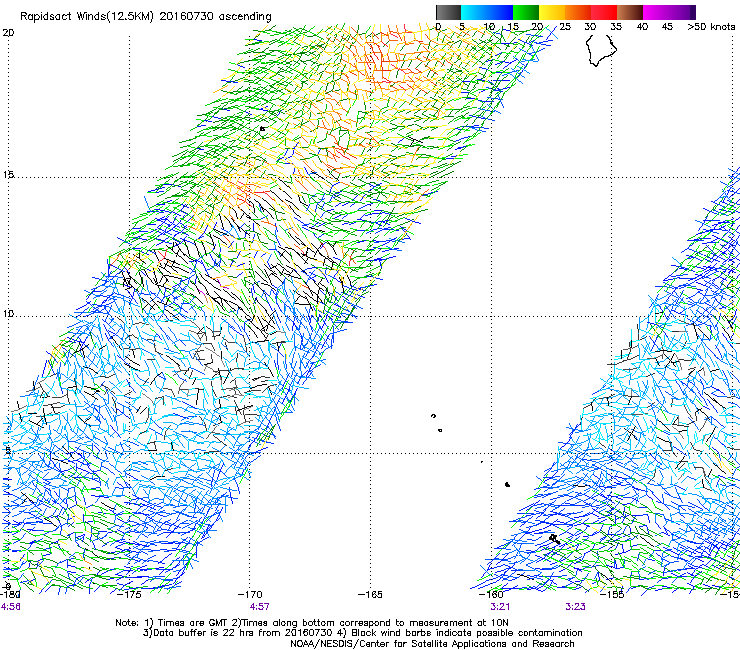The height and width of the screenshot is (650, 740).
Task: Select the latitude label '20' on left axis
Action: click(x=8, y=33)
